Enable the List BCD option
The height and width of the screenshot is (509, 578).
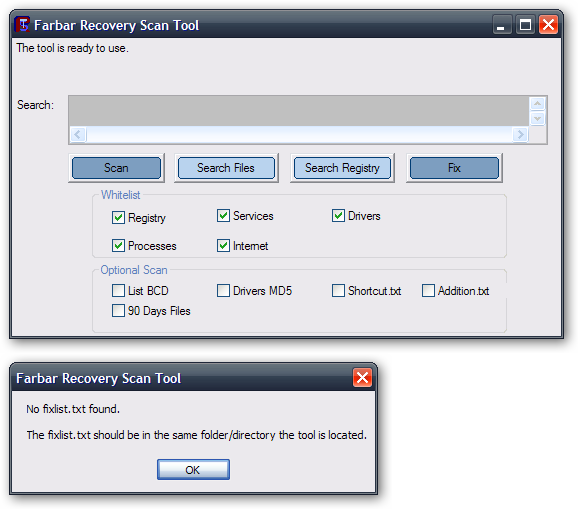(x=118, y=290)
